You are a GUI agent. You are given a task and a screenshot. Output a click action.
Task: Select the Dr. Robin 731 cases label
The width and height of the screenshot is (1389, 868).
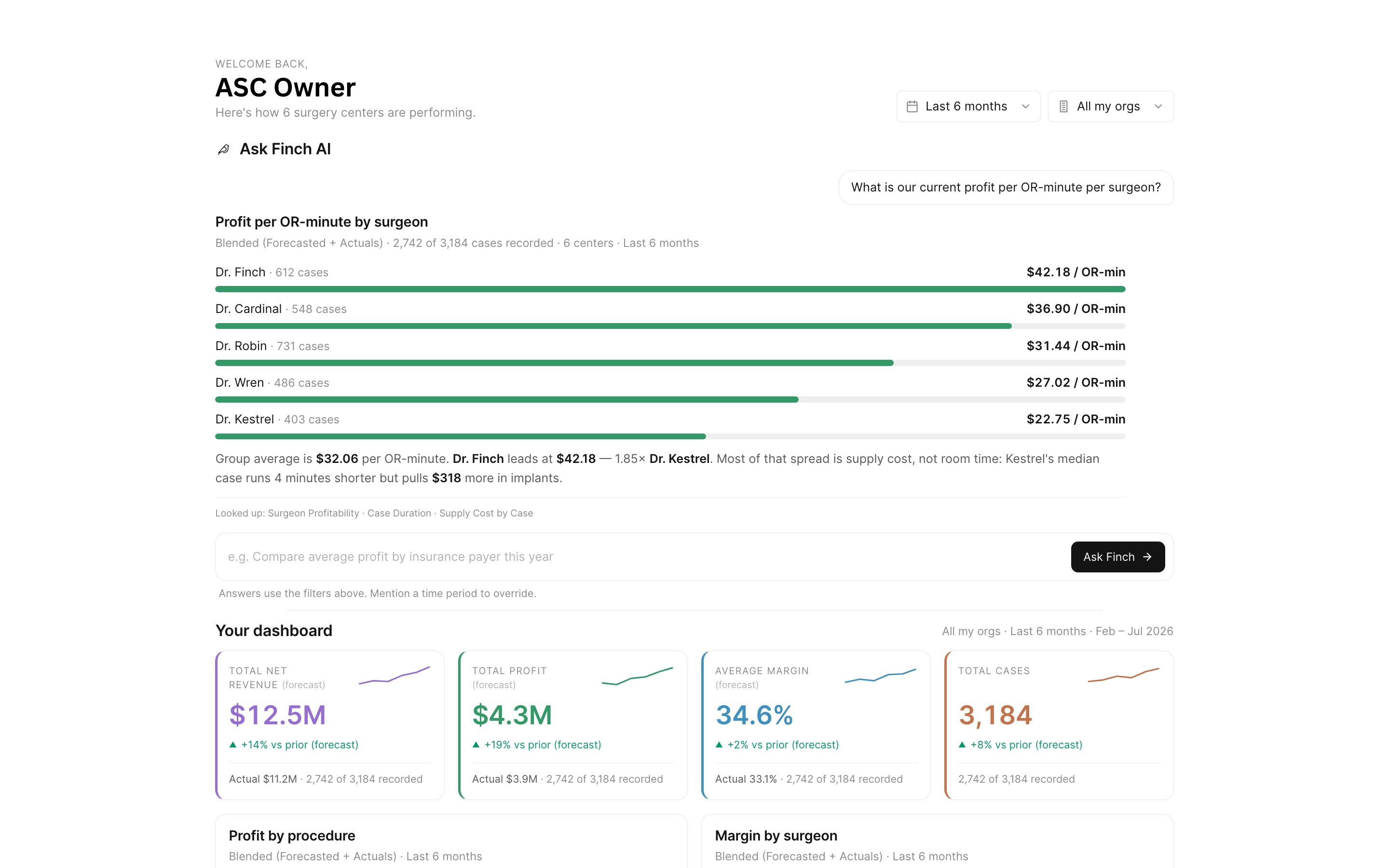tap(272, 346)
